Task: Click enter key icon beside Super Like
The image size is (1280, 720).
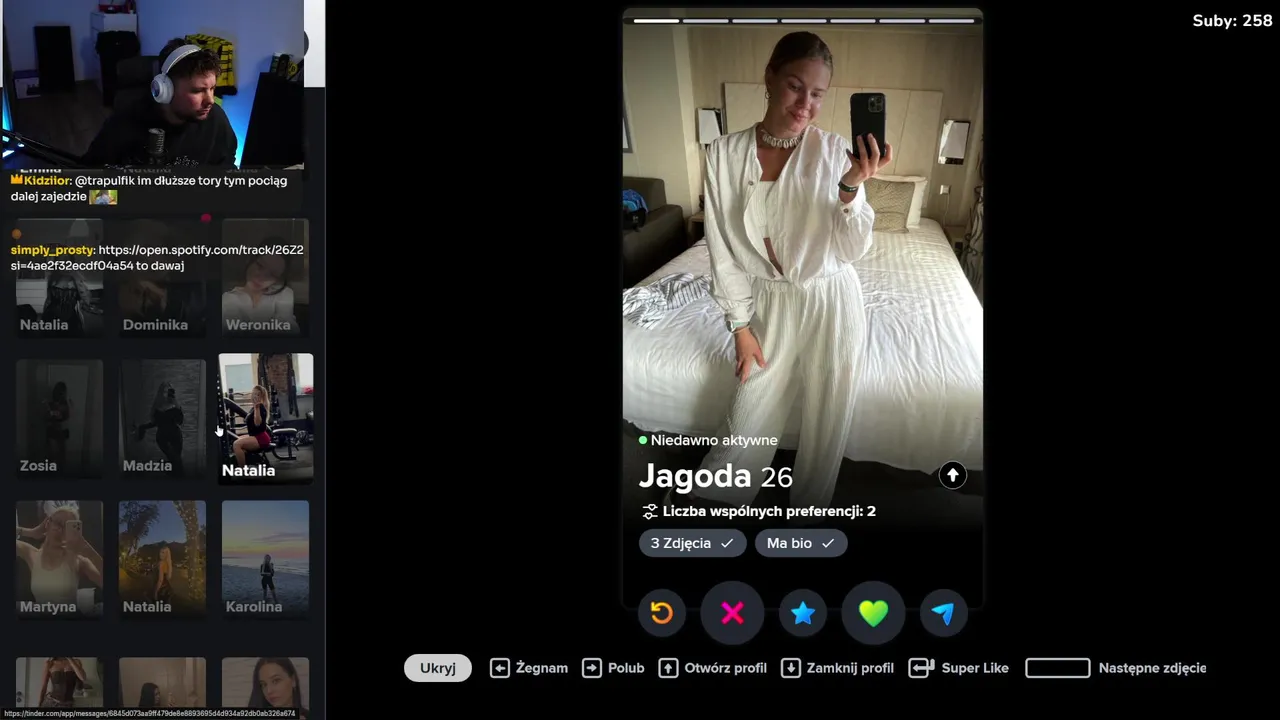Action: point(921,668)
